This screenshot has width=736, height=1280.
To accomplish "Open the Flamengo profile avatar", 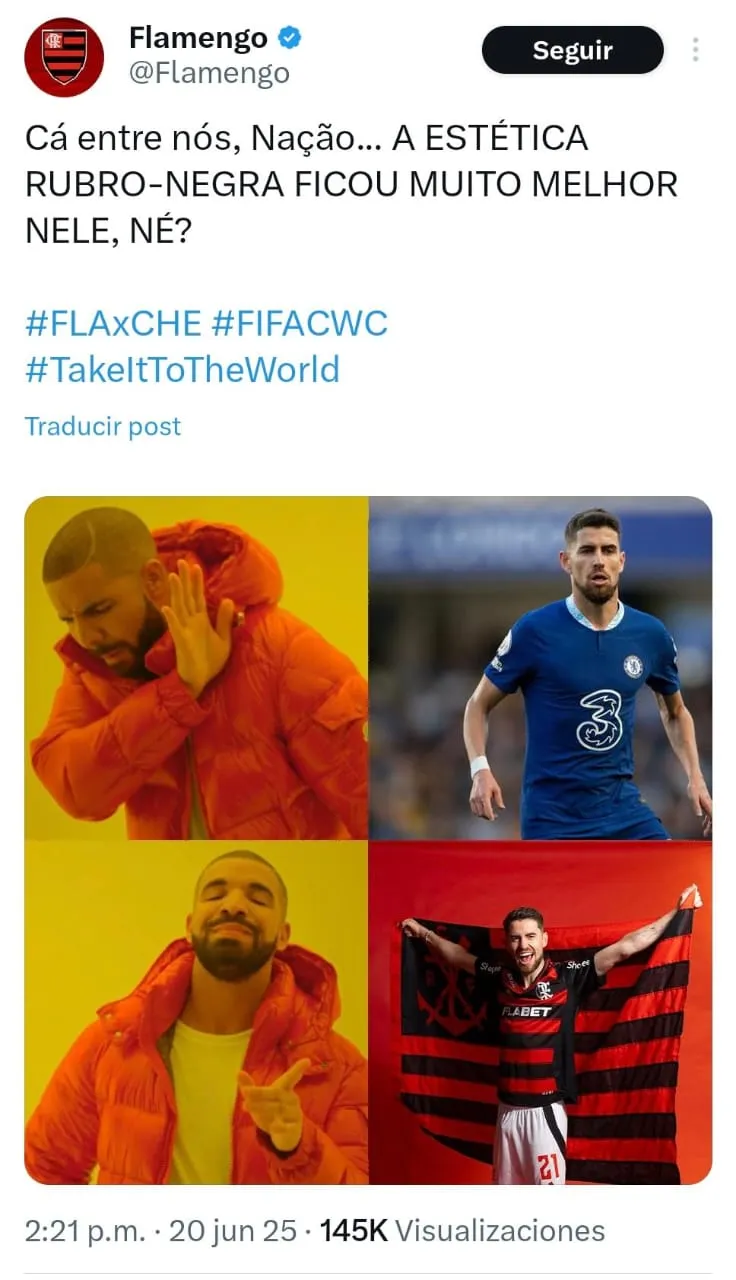I will [x=64, y=57].
